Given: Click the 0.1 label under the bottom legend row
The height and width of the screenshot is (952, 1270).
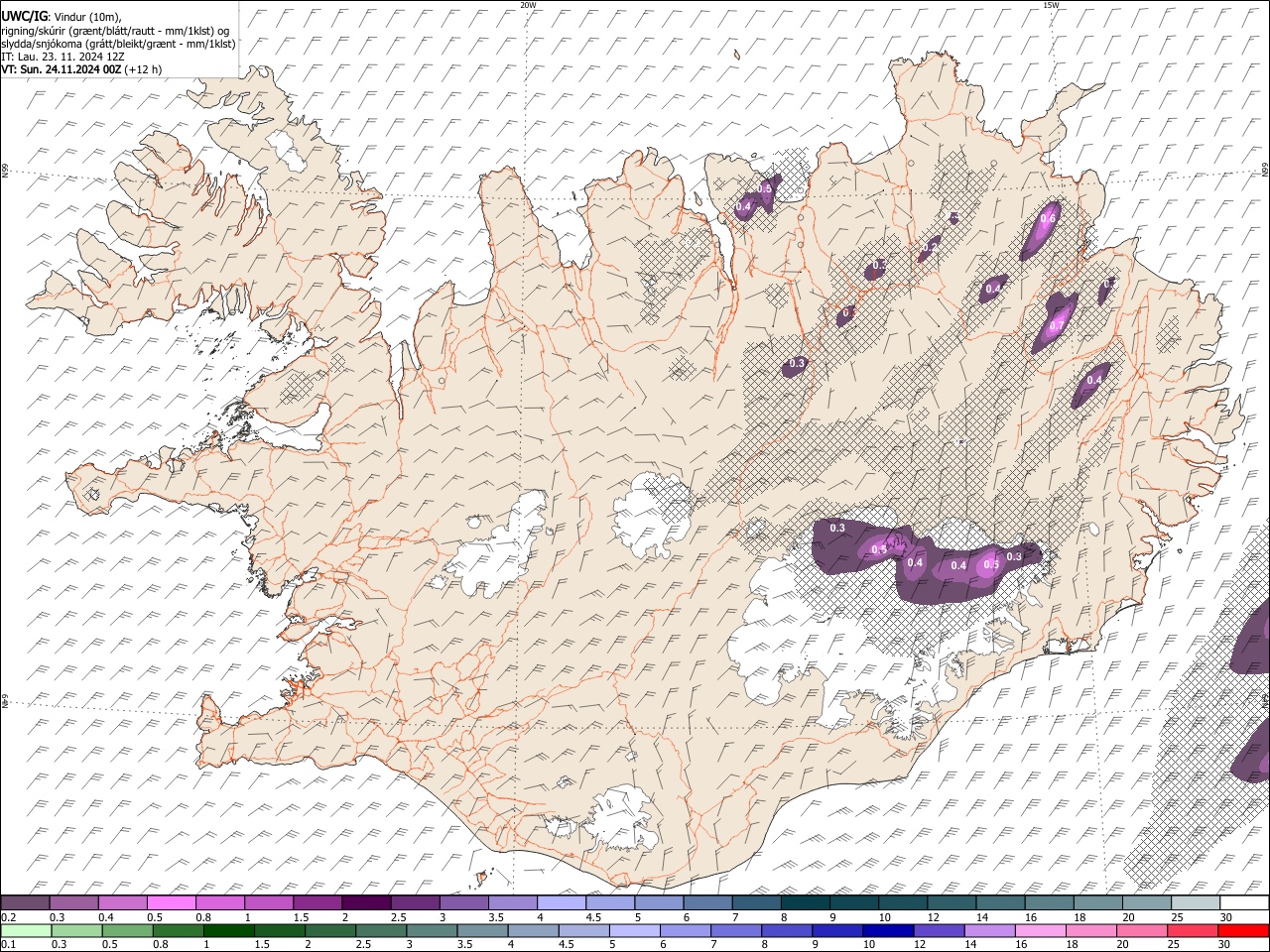Looking at the screenshot, I should coord(7,945).
